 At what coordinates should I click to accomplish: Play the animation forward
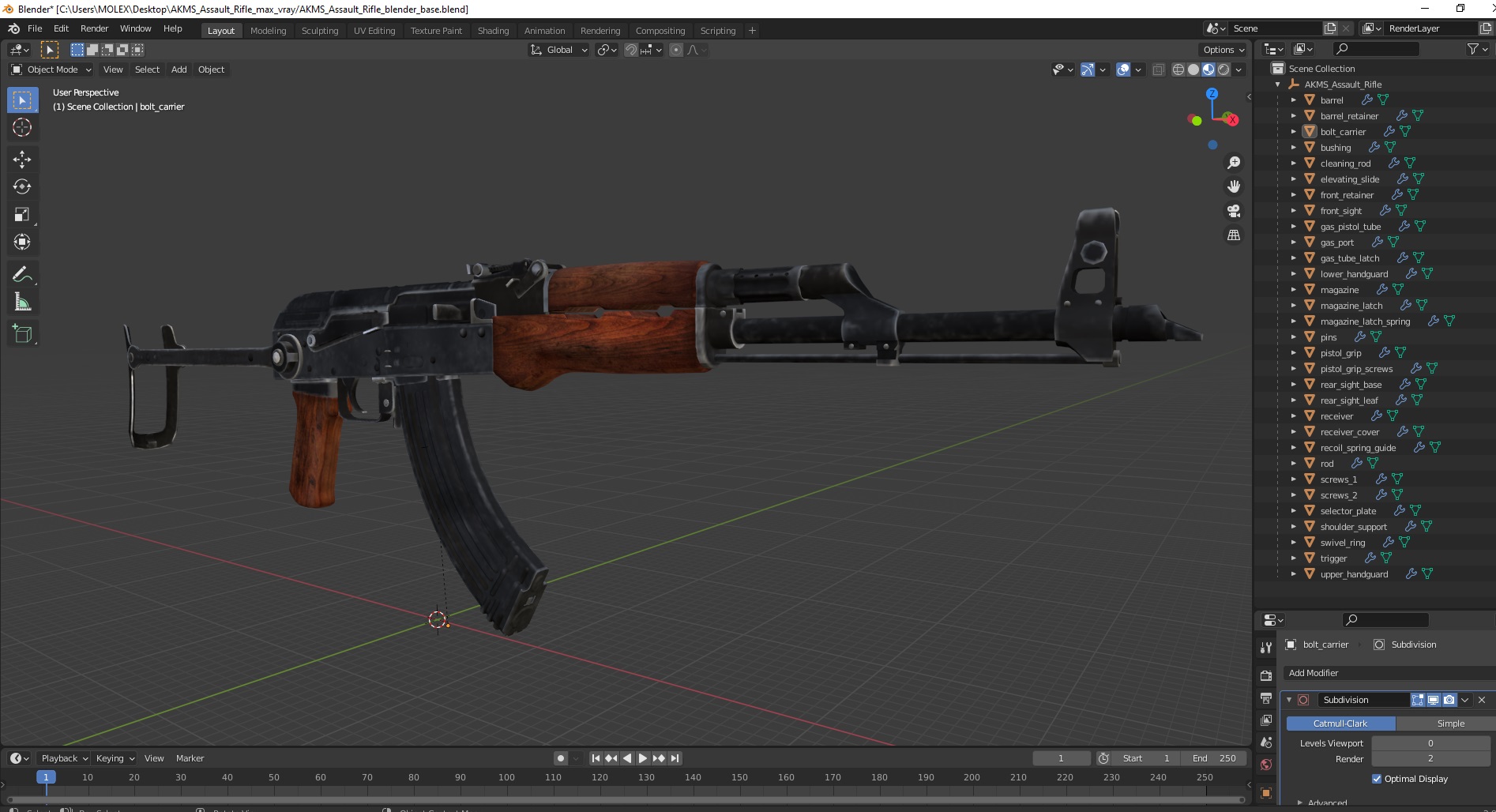(x=643, y=758)
